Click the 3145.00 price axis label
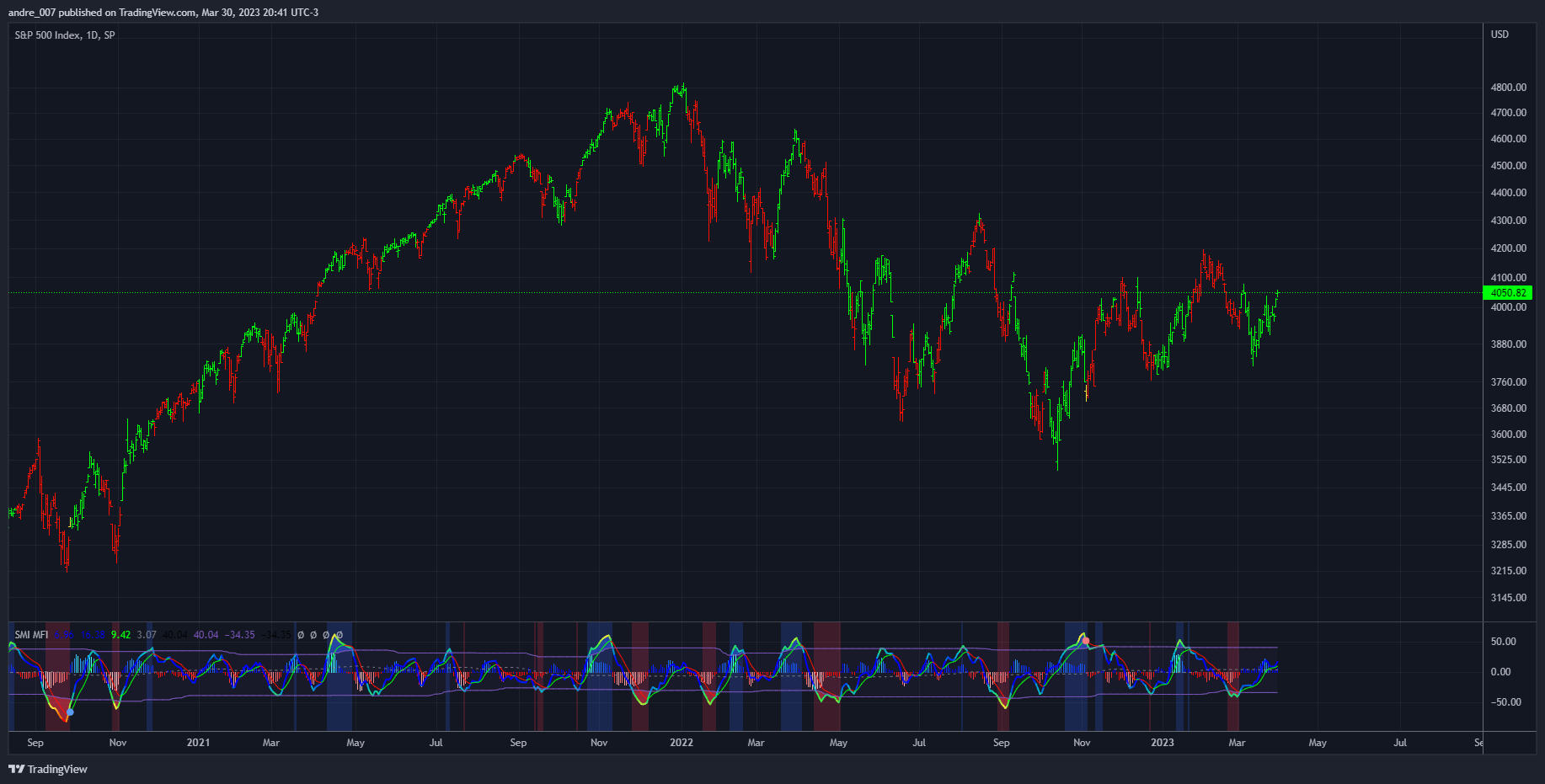Screen dimensions: 1545x784 (1508, 598)
